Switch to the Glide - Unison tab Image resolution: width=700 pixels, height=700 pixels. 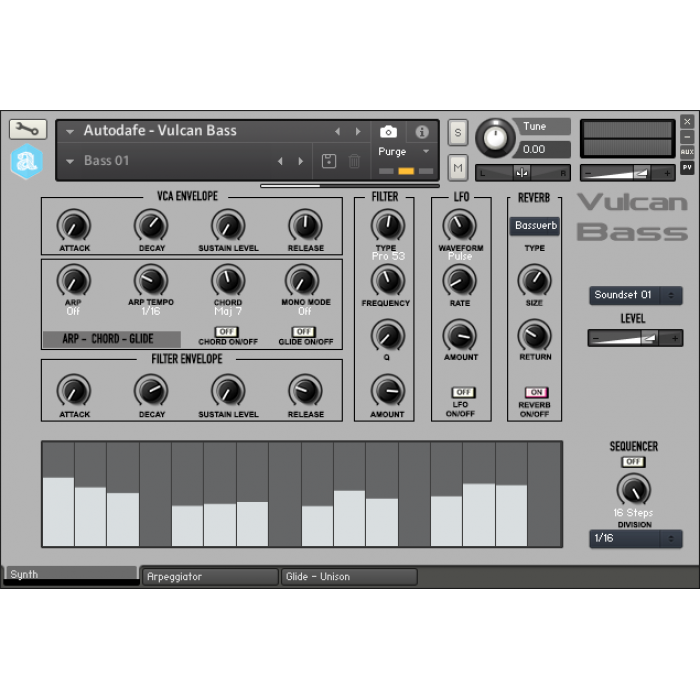point(349,577)
